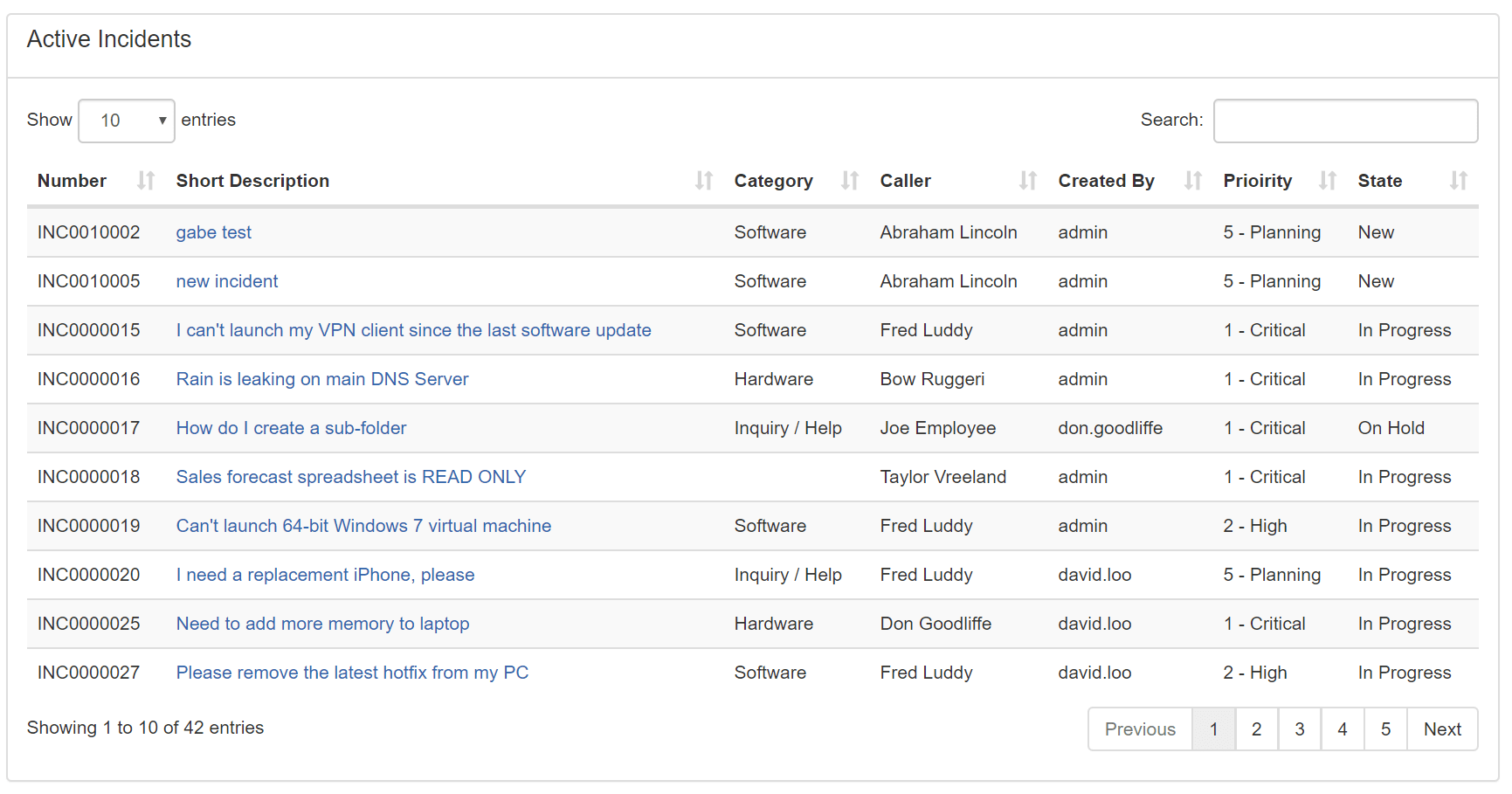Viewport: 1512px width, 794px height.
Task: Open 'Please remove the latest hotfix' link
Action: coord(353,673)
